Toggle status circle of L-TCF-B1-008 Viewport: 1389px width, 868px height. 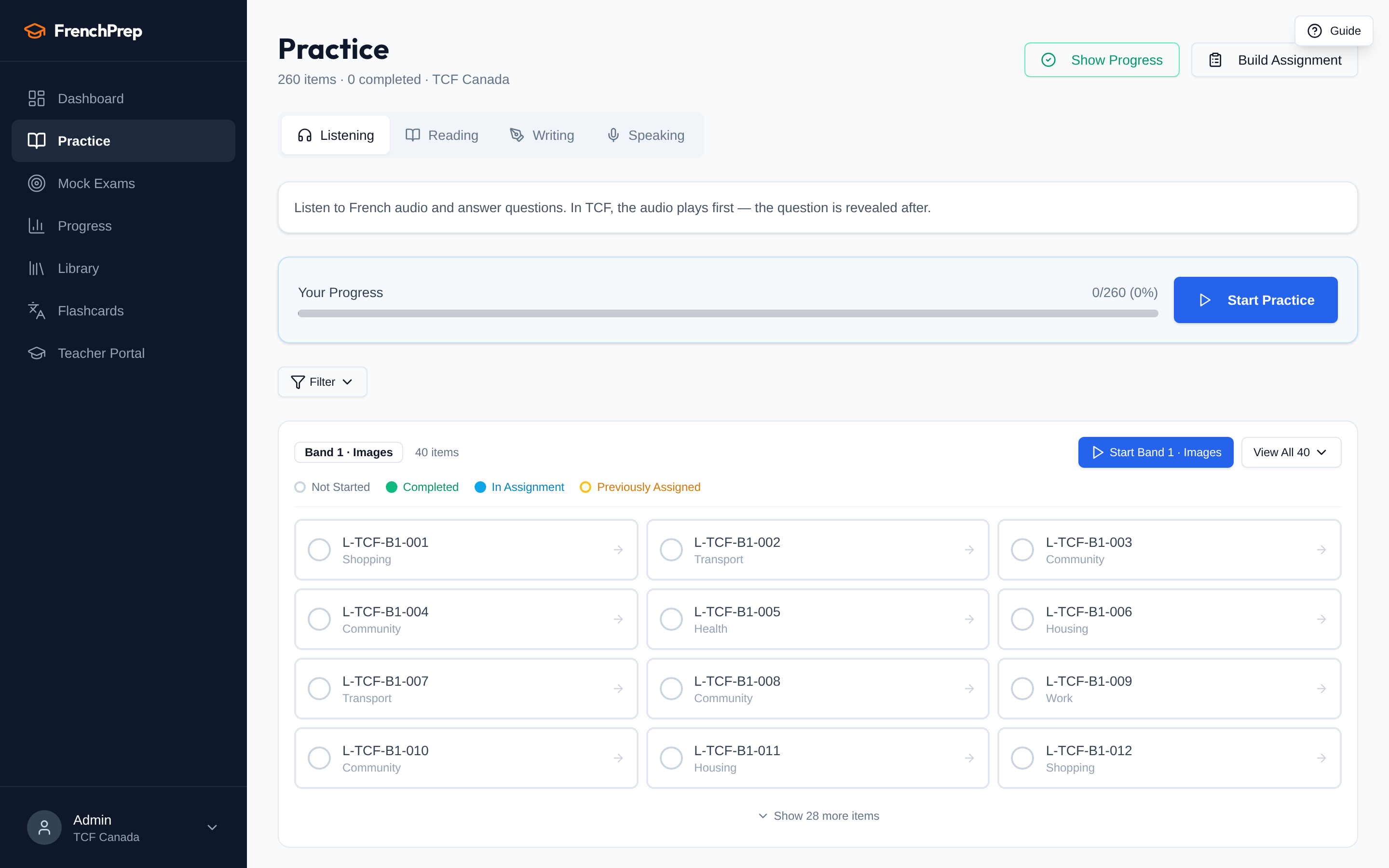click(x=671, y=688)
